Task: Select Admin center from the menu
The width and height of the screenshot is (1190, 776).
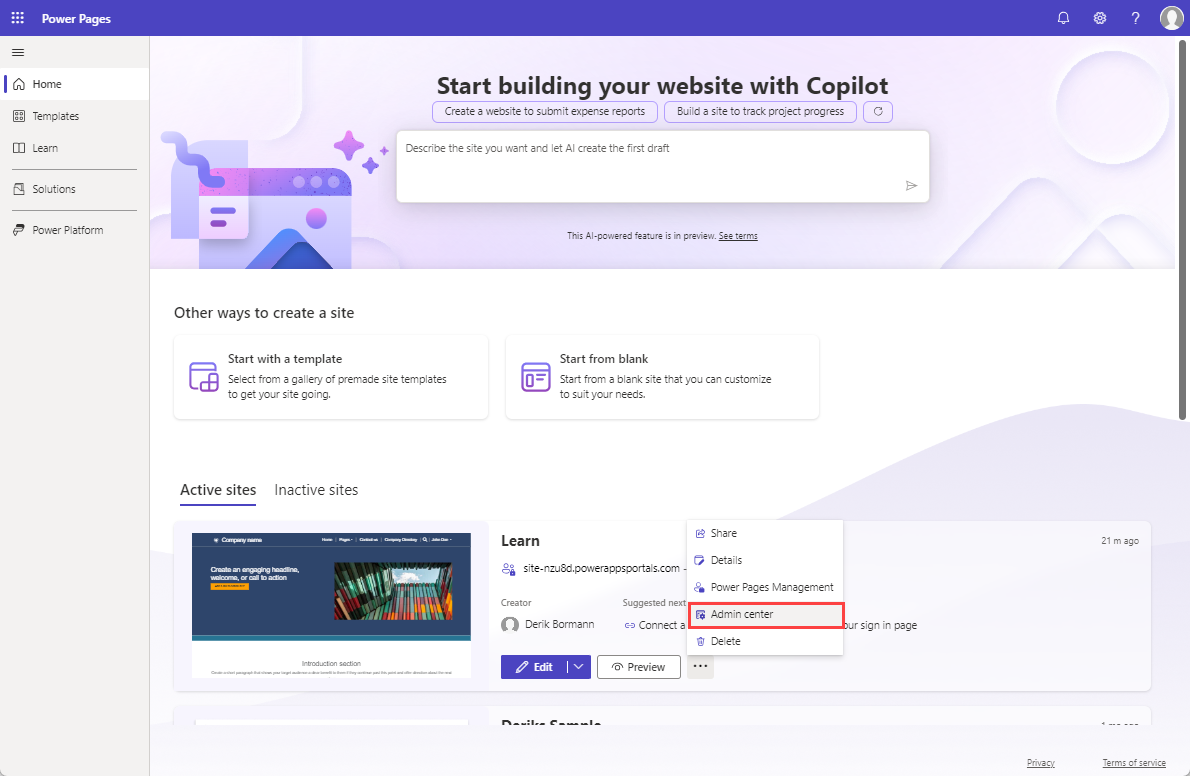Action: point(765,614)
